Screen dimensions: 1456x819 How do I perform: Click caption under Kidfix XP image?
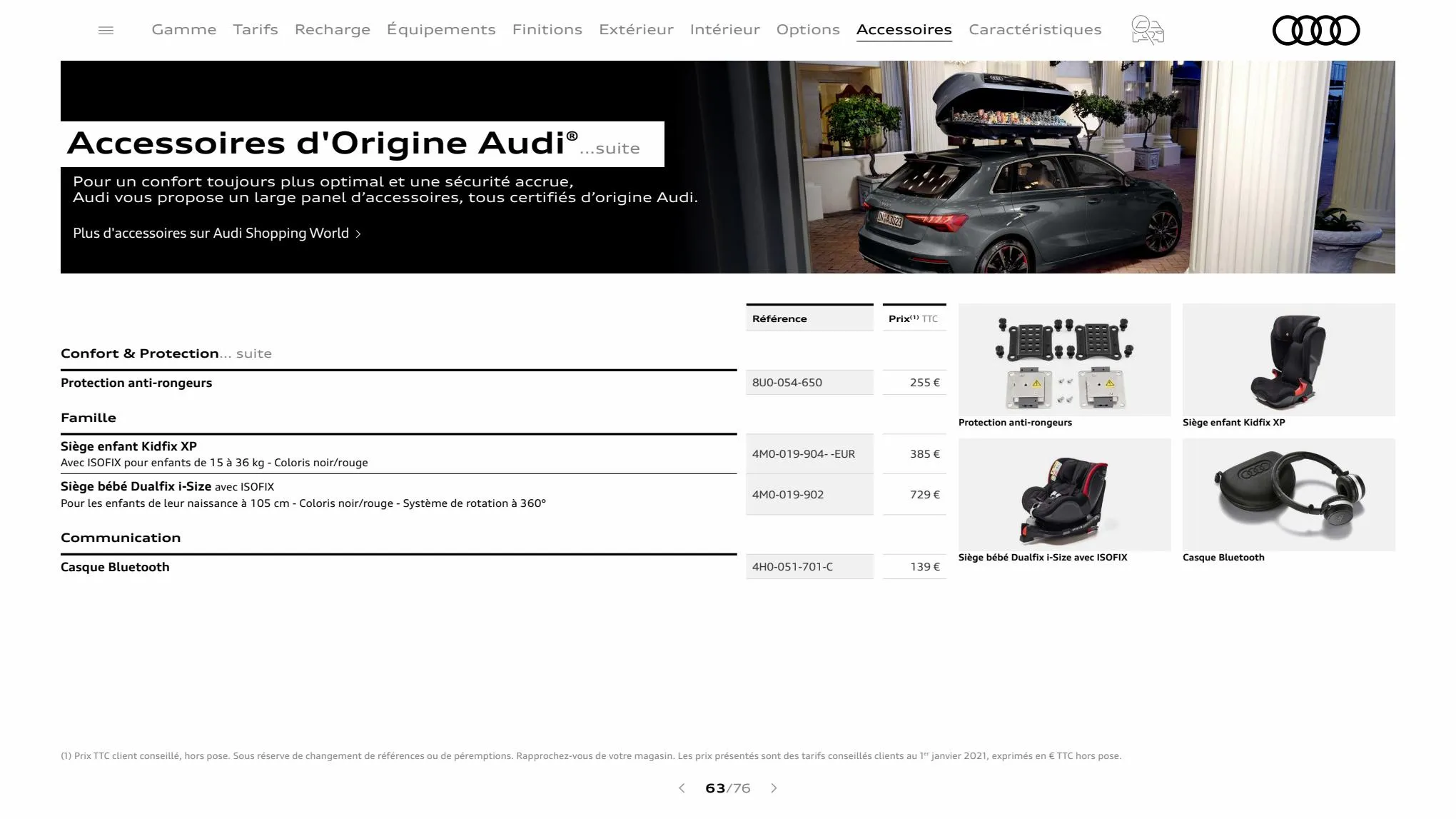click(1233, 423)
